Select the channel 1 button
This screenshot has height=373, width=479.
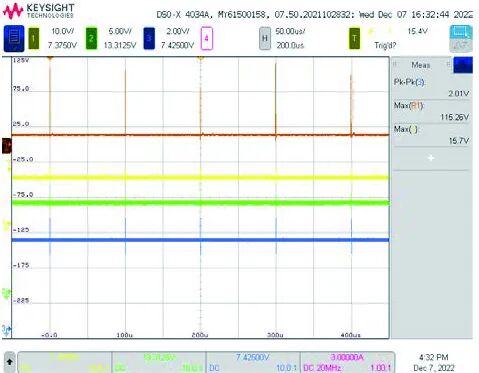pos(34,39)
